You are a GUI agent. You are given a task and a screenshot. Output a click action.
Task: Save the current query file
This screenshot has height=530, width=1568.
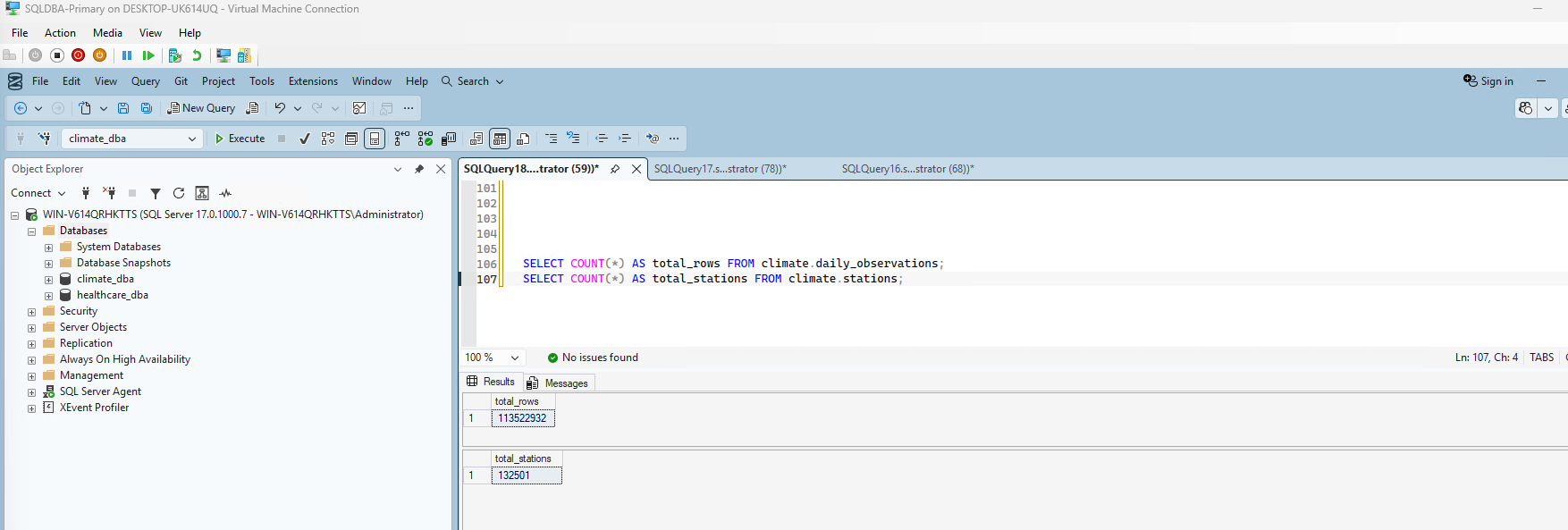[123, 108]
